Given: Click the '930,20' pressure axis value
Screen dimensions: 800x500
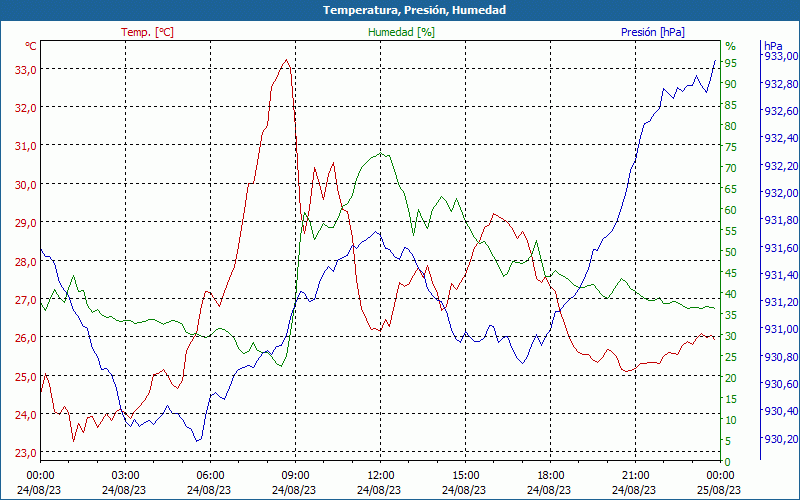Looking at the screenshot, I should click(x=780, y=439).
